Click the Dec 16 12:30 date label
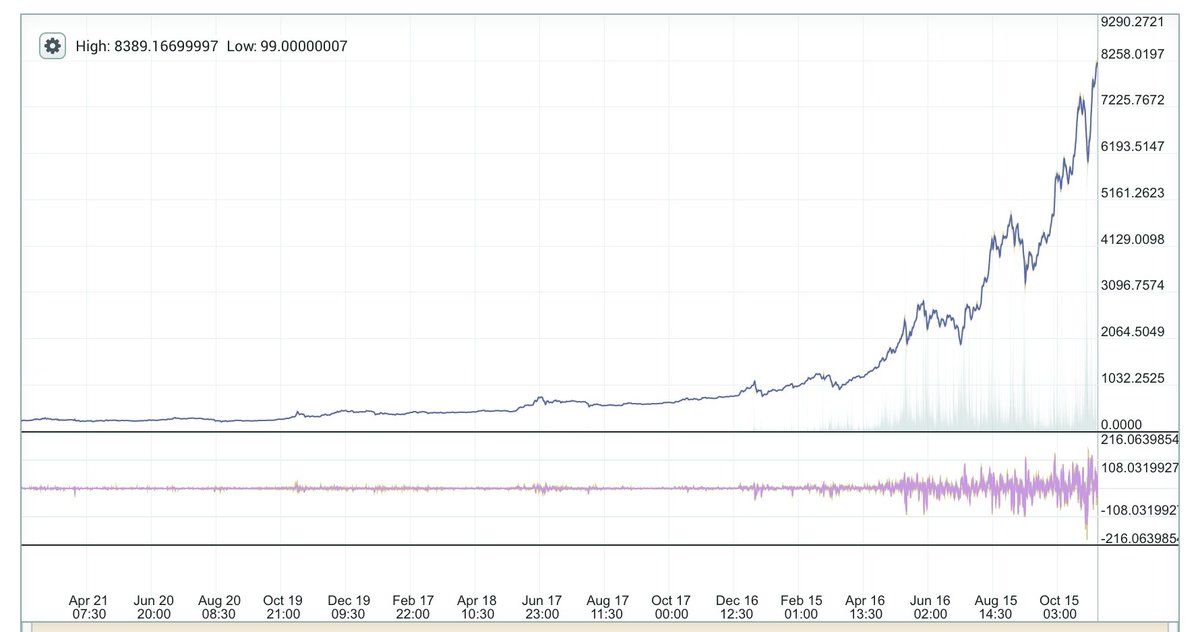Viewport: 1200px width, 632px height. pyautogui.click(x=736, y=607)
